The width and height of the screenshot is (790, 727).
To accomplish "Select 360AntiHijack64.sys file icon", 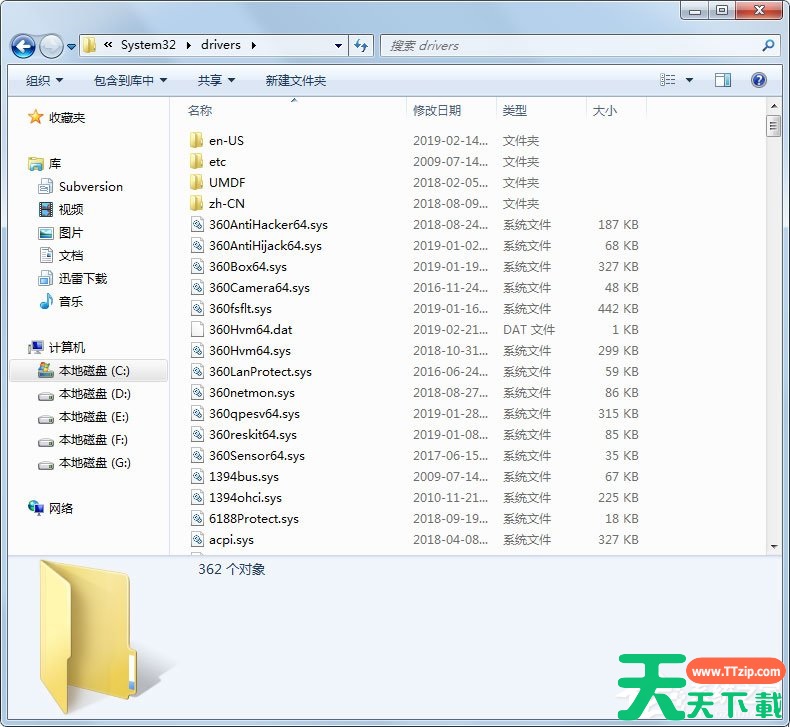I will [x=197, y=245].
